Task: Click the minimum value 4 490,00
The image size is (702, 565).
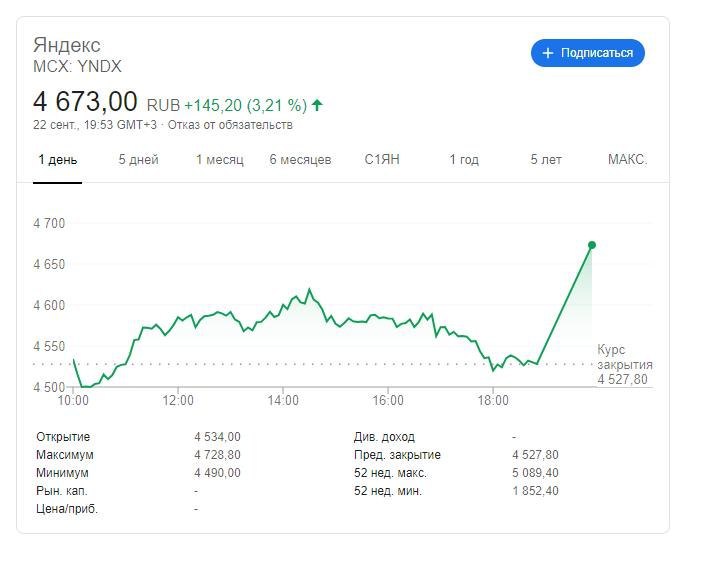Action: 218,473
